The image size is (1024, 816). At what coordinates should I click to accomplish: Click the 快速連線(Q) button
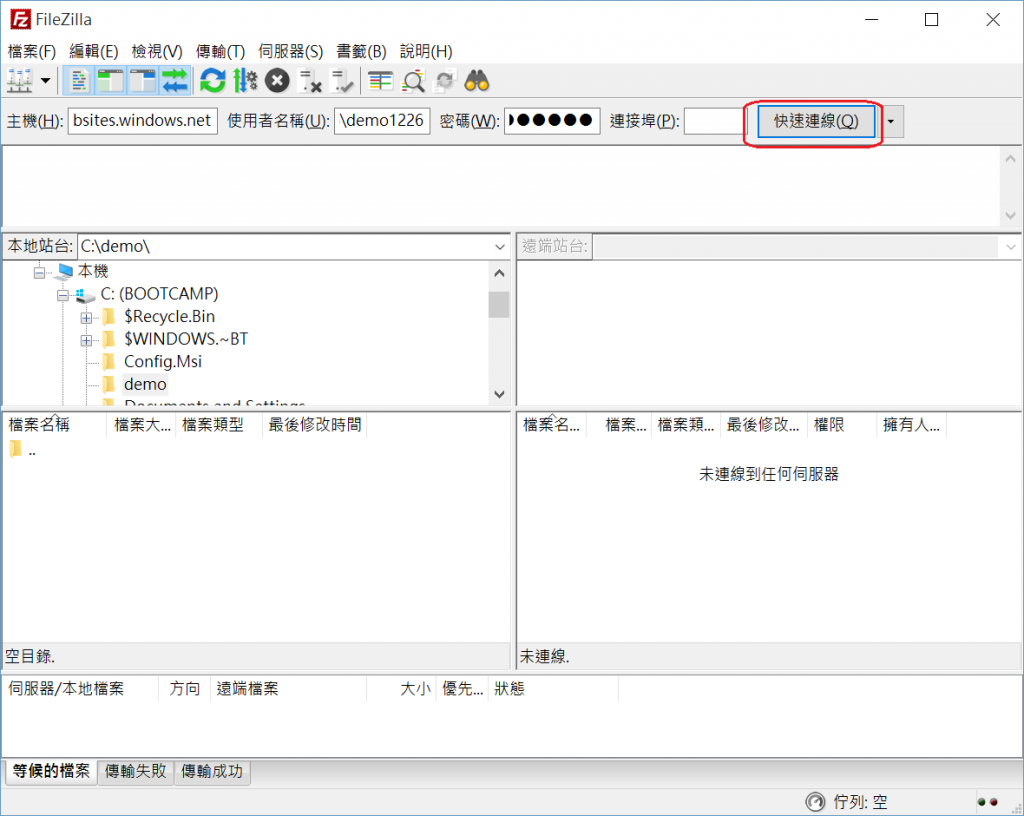[816, 121]
